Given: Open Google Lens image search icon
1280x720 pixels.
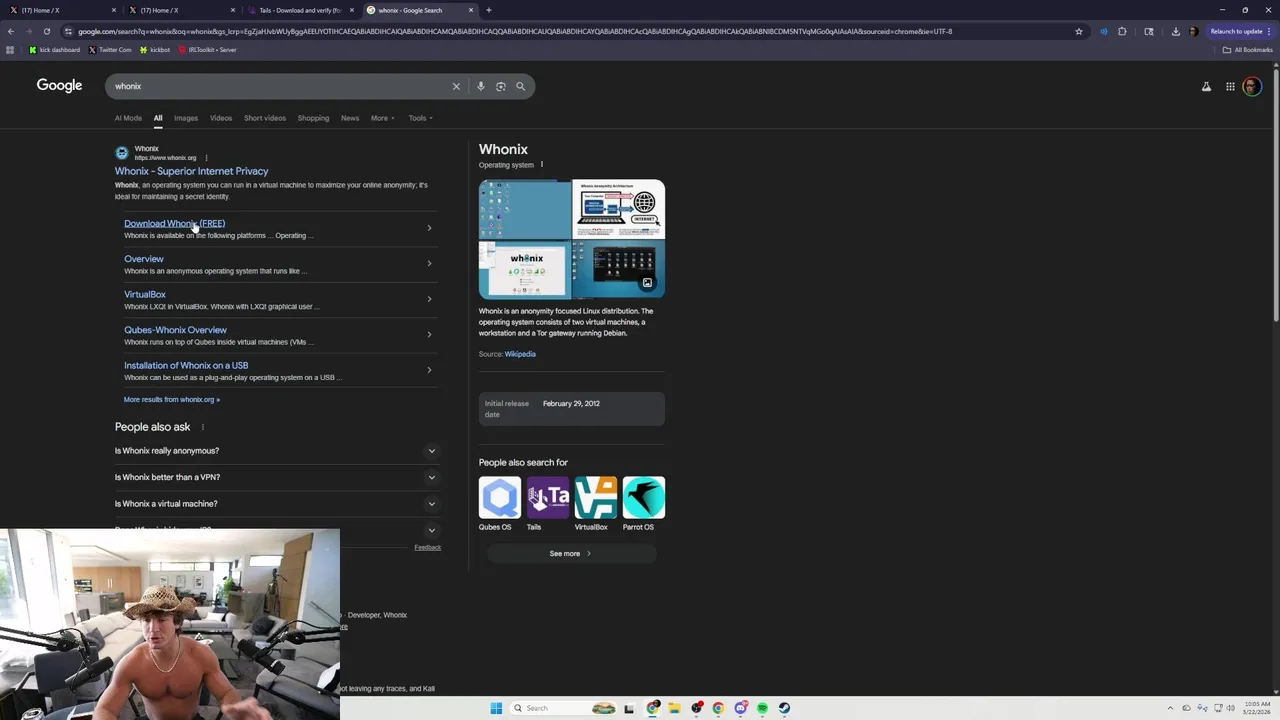Looking at the screenshot, I should tap(501, 86).
